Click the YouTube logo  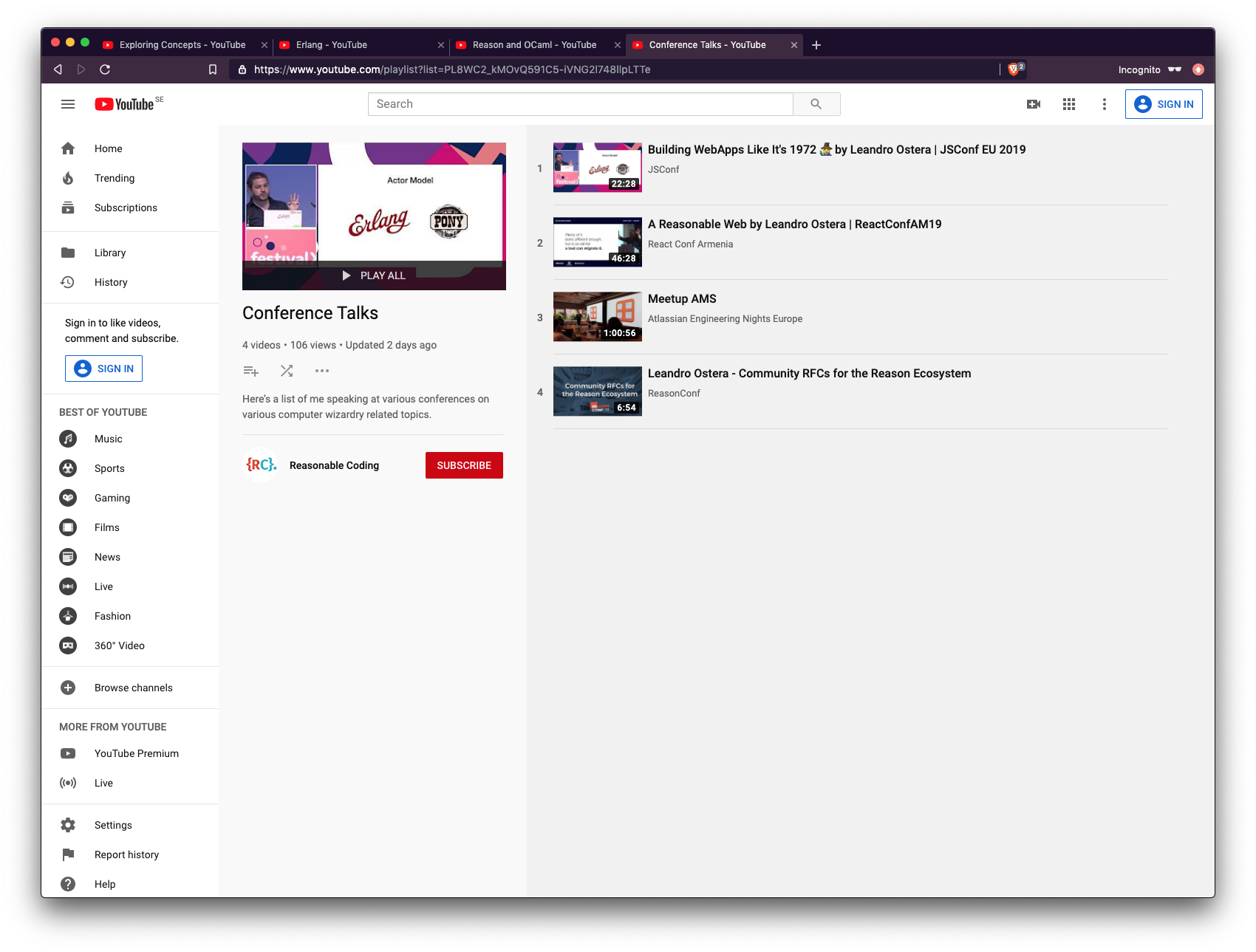tap(125, 104)
